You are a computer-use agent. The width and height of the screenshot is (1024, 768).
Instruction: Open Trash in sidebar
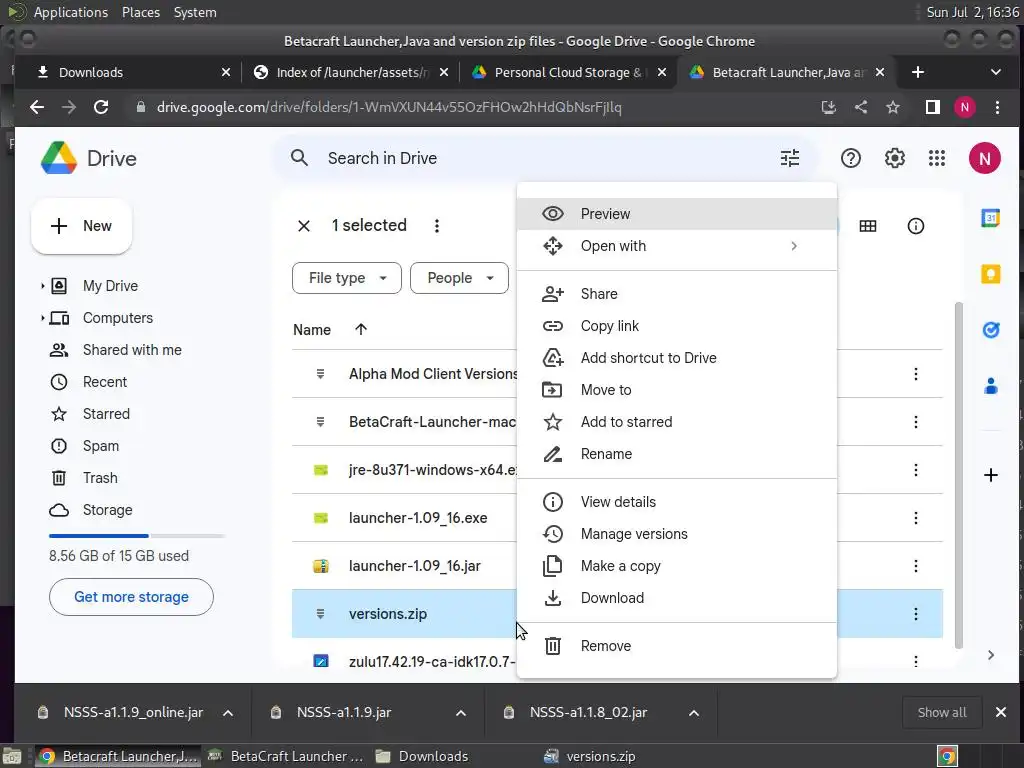point(100,478)
